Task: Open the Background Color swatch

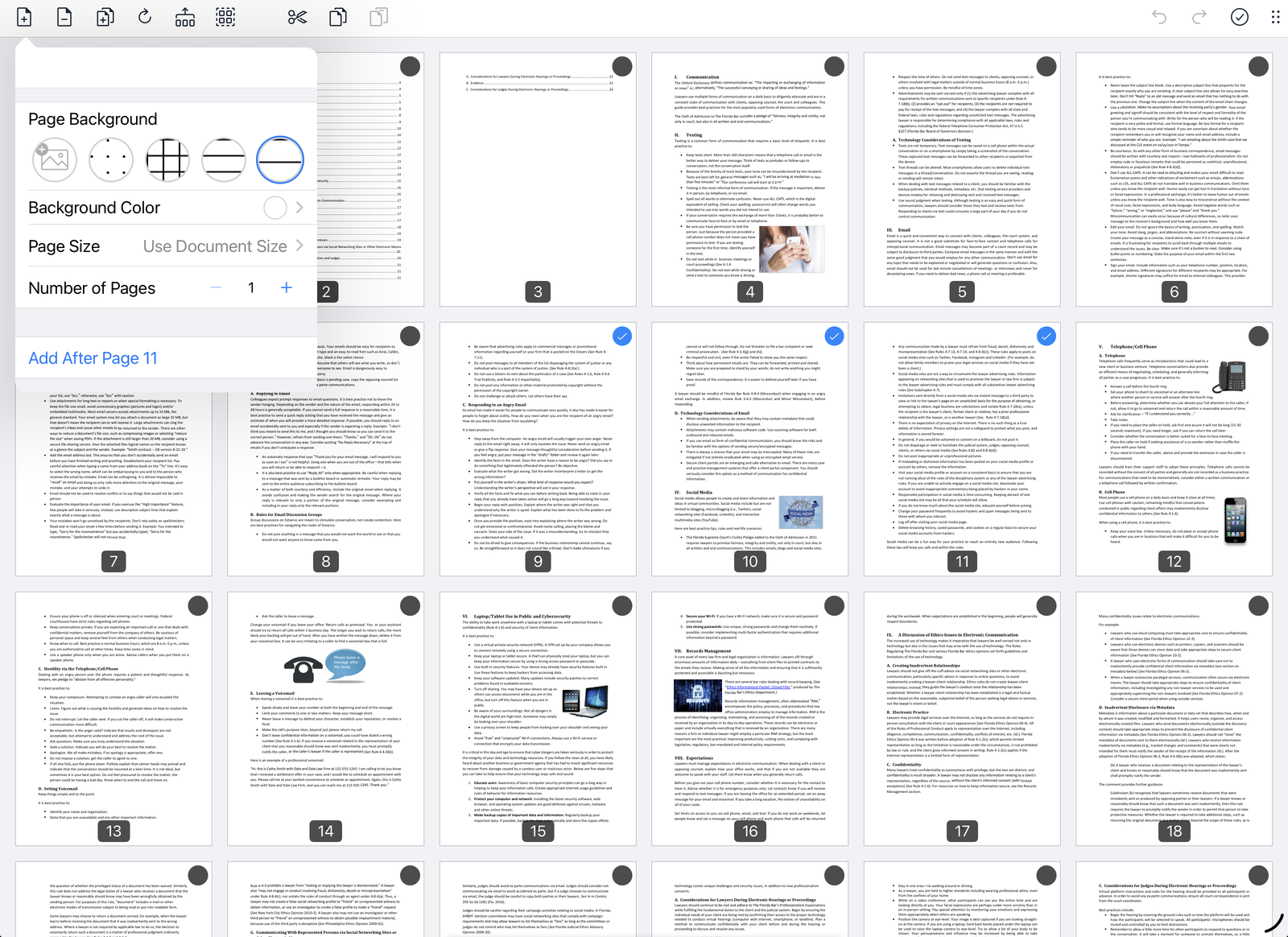Action: pyautogui.click(x=275, y=208)
